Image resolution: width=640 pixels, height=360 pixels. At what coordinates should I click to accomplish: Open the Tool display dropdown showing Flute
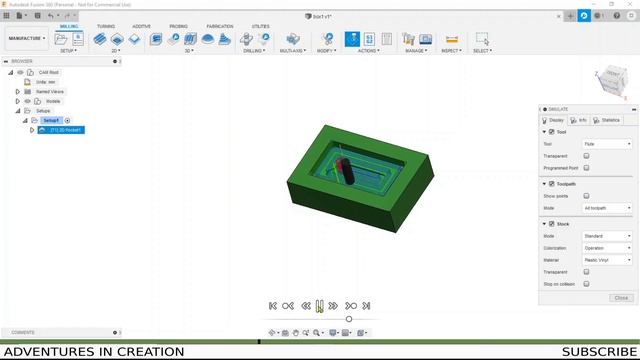(x=607, y=144)
